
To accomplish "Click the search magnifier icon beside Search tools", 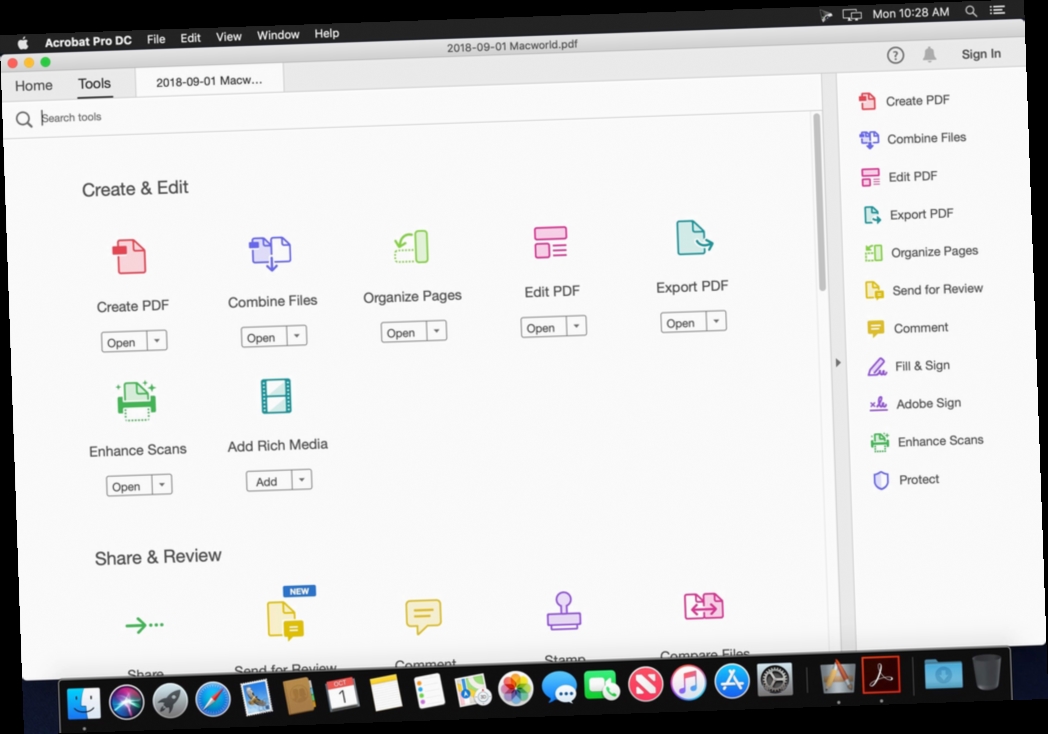I will click(x=23, y=120).
